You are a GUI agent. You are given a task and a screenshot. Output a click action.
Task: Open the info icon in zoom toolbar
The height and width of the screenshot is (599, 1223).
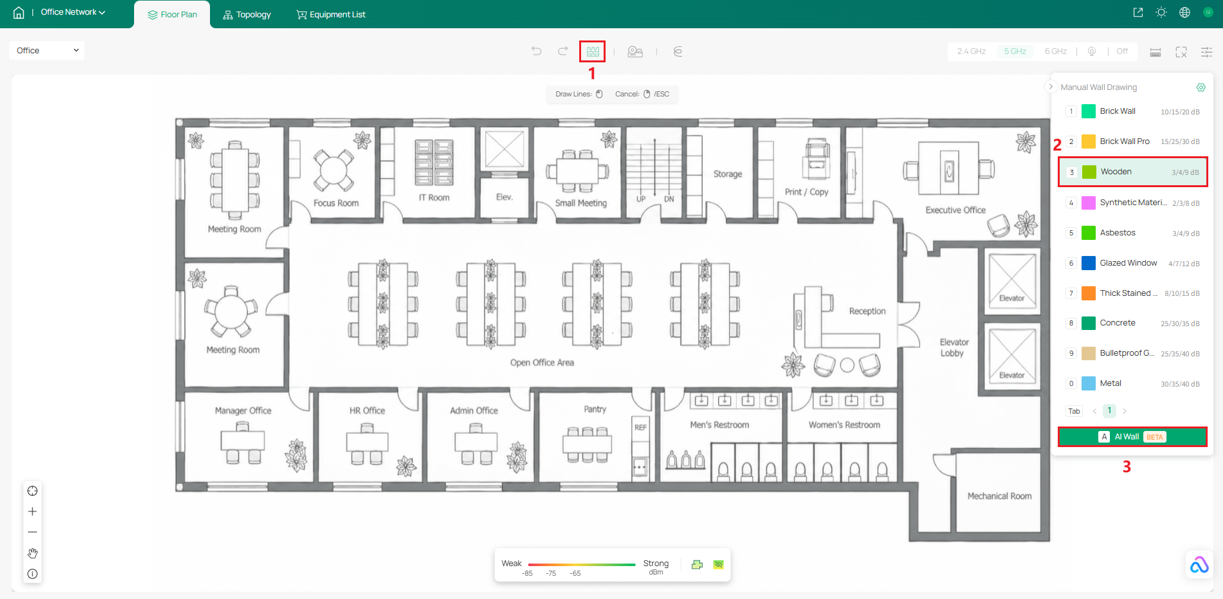point(32,574)
